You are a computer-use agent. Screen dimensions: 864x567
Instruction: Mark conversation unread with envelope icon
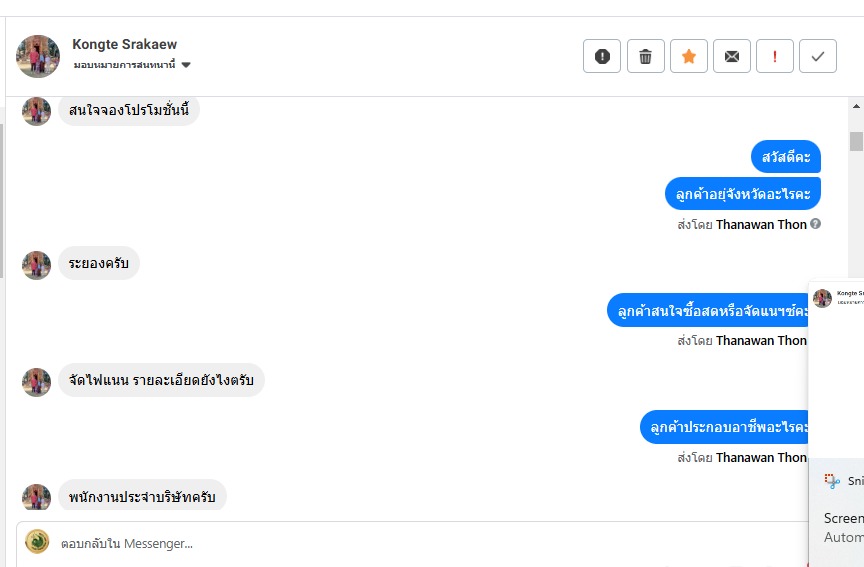coord(732,57)
